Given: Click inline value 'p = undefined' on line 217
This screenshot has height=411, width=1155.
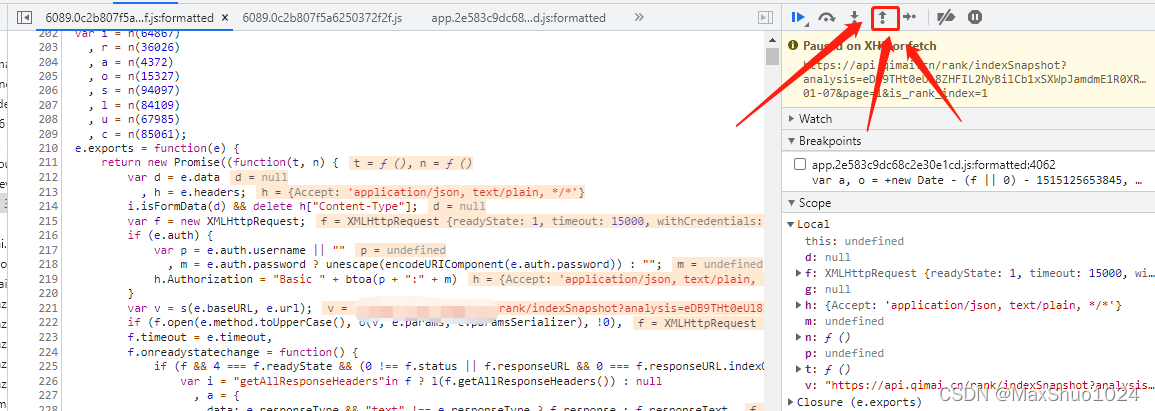Looking at the screenshot, I should point(401,250).
